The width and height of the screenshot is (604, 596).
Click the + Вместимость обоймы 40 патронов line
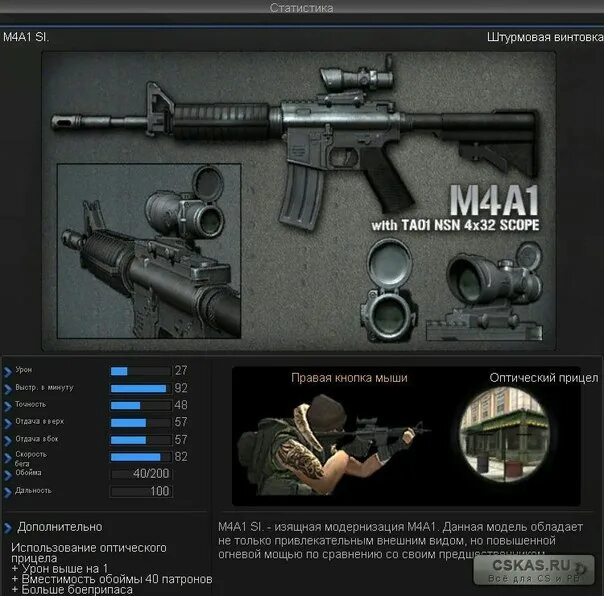pos(112,579)
